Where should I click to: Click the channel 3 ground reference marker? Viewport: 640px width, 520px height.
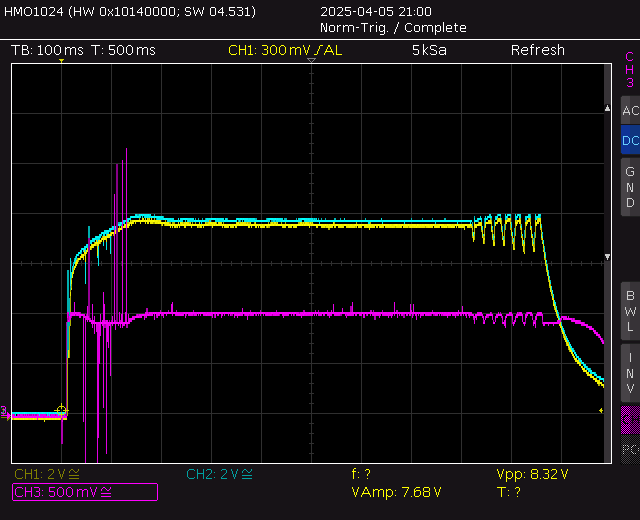coord(5,411)
